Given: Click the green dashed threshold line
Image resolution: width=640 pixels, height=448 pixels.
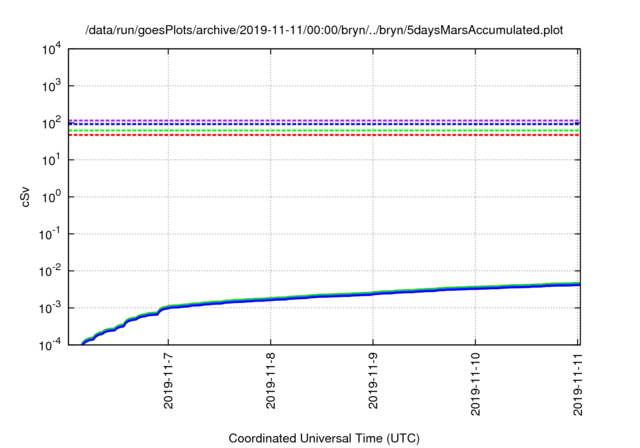Looking at the screenshot, I should pos(324,131).
